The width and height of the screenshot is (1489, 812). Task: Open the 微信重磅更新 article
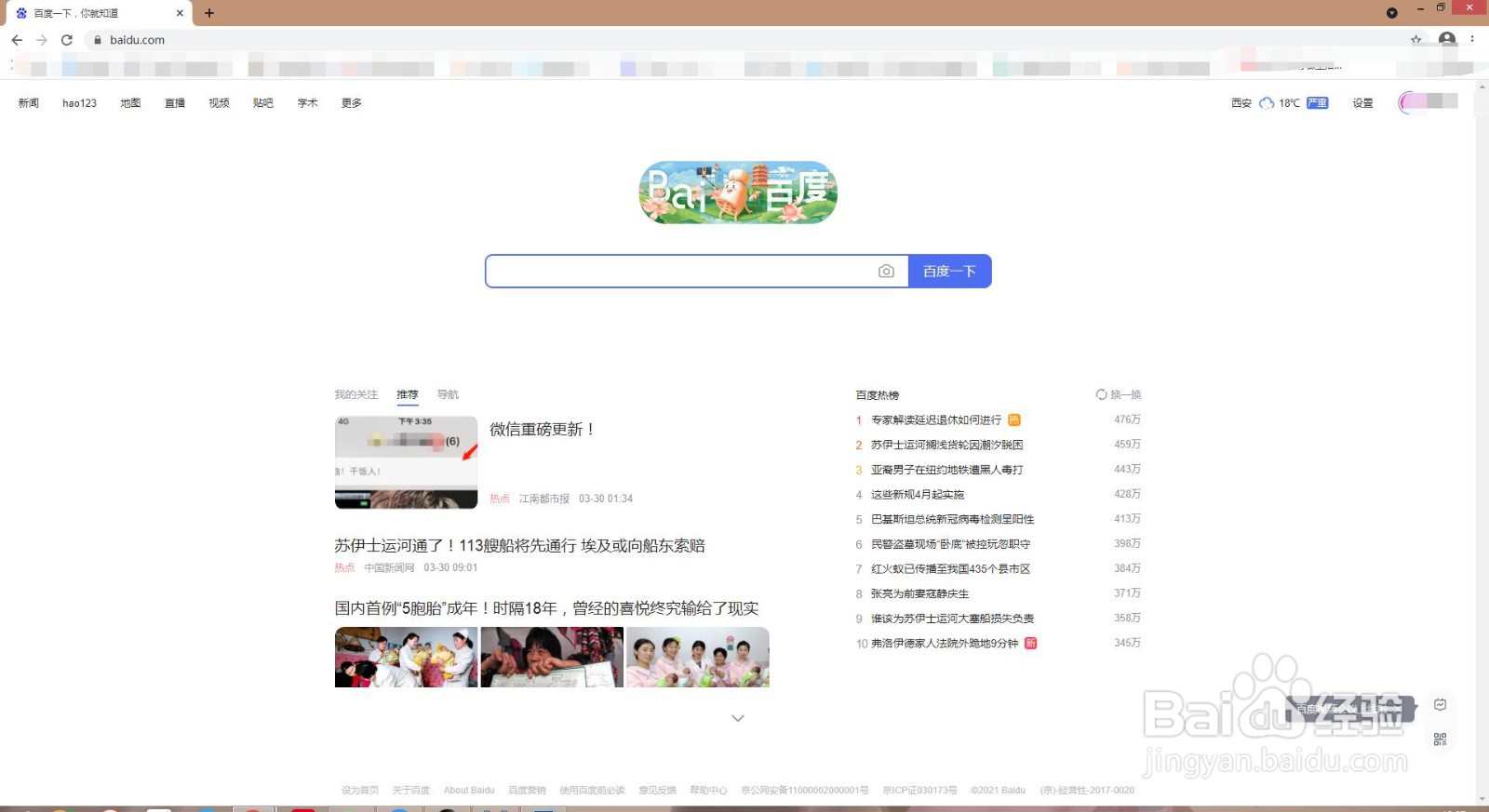pos(542,429)
